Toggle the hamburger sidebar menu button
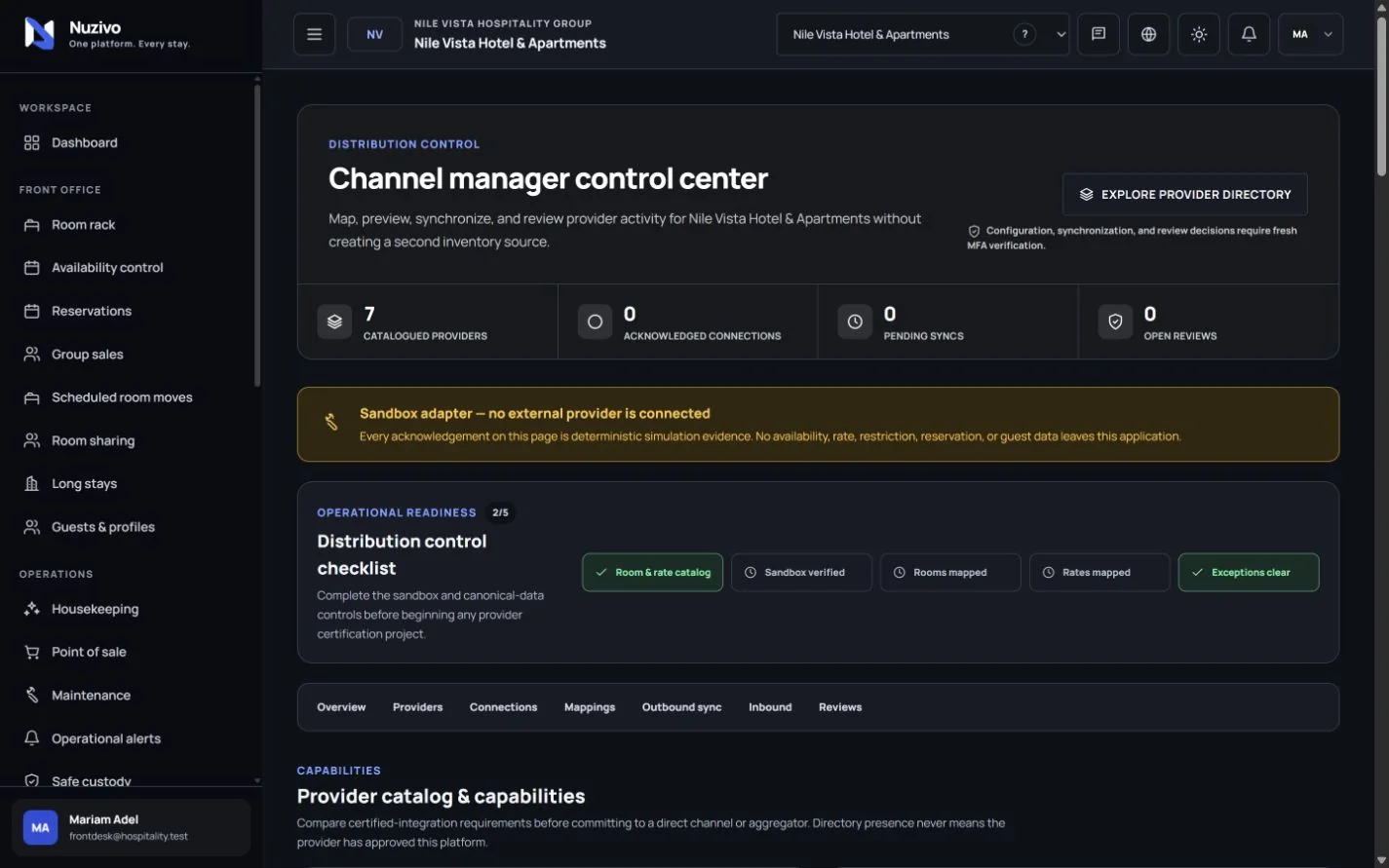The image size is (1389, 868). 314,34
